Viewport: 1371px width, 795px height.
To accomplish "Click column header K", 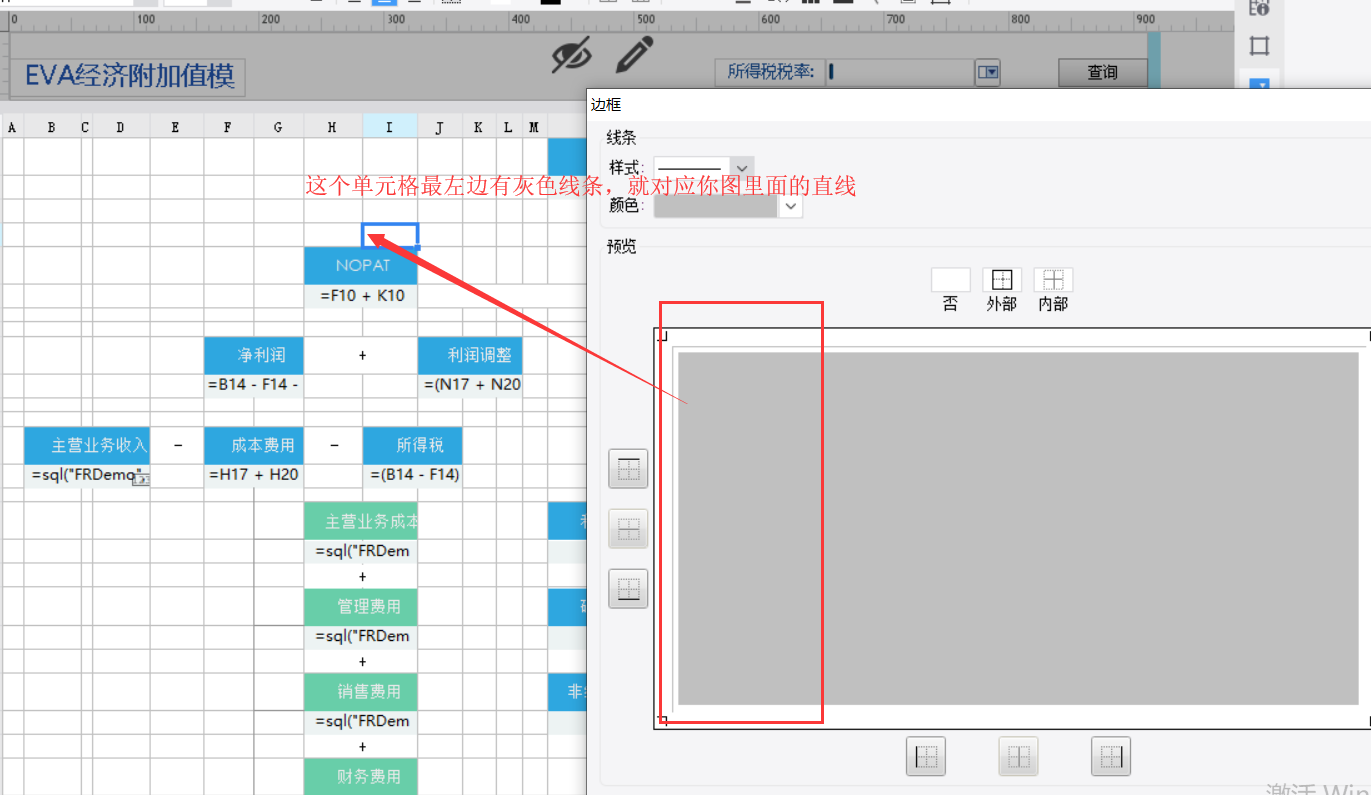I will pos(478,127).
